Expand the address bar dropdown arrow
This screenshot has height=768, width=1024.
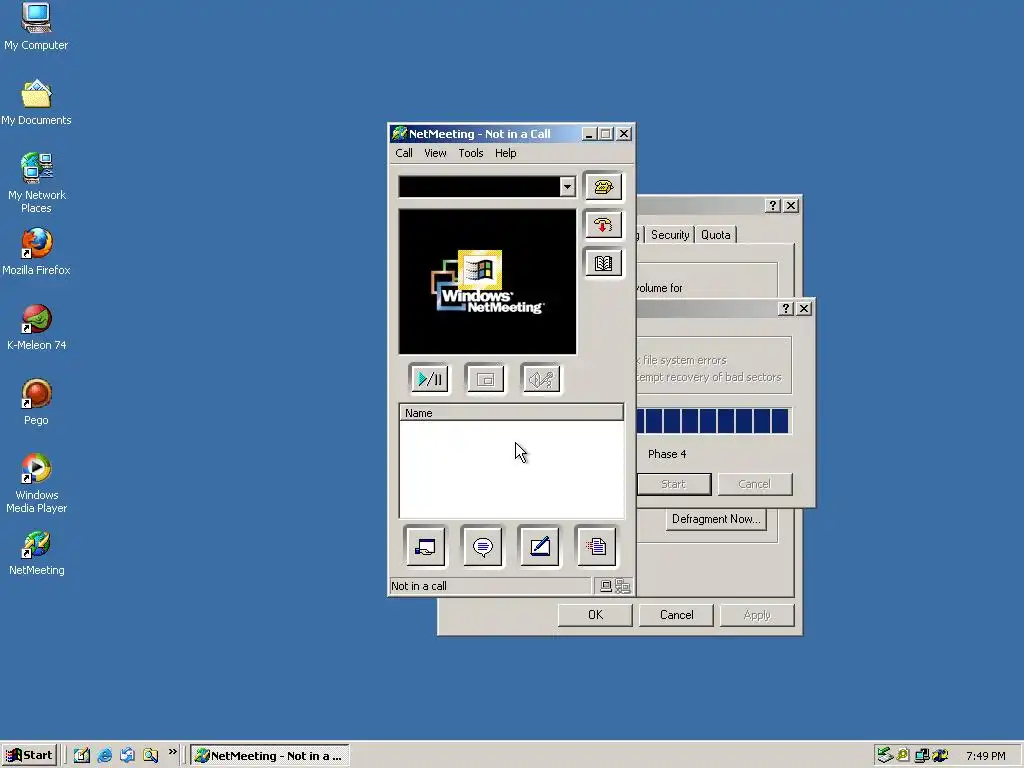568,187
